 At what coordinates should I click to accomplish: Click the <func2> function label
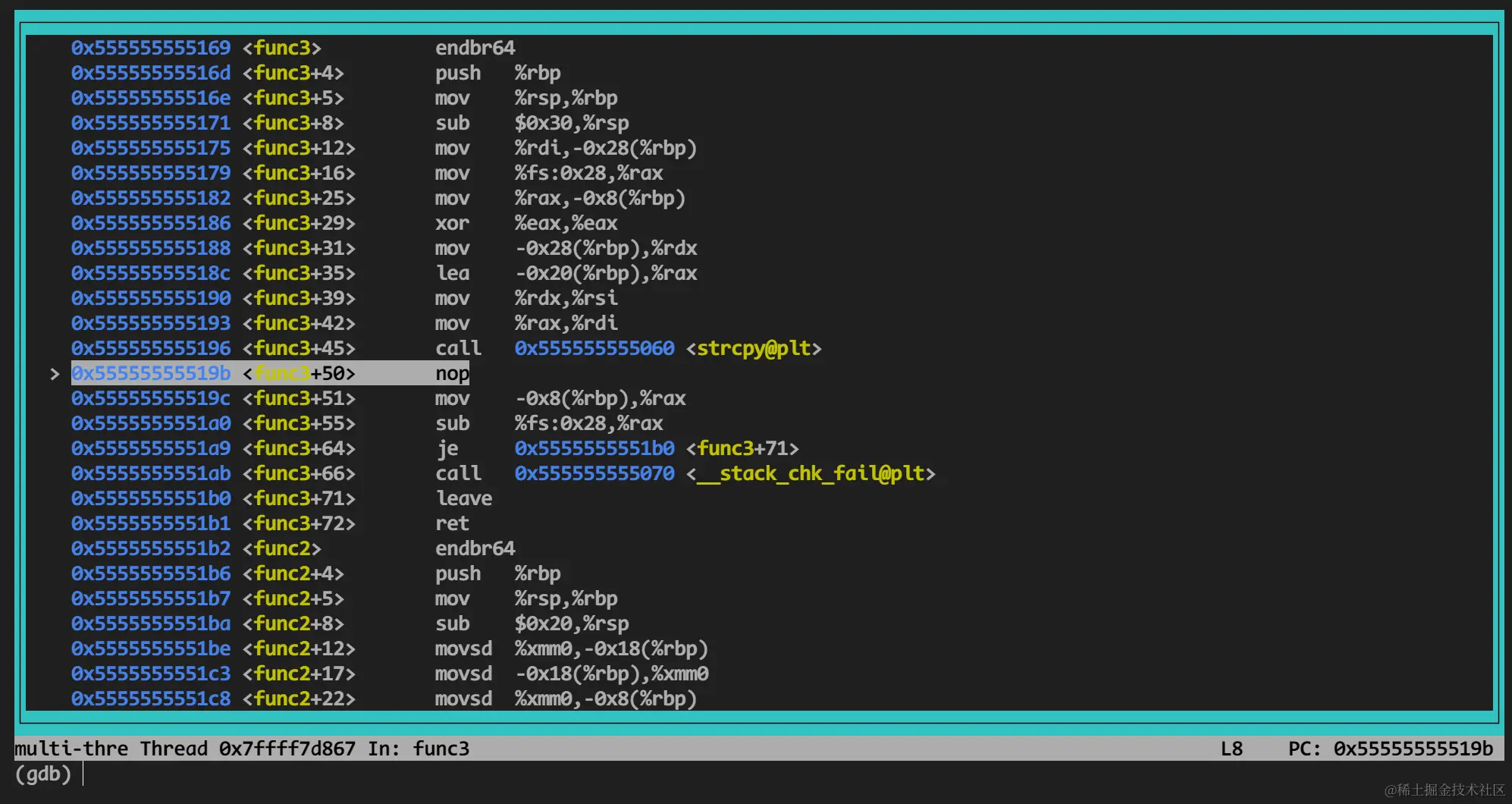coord(282,548)
